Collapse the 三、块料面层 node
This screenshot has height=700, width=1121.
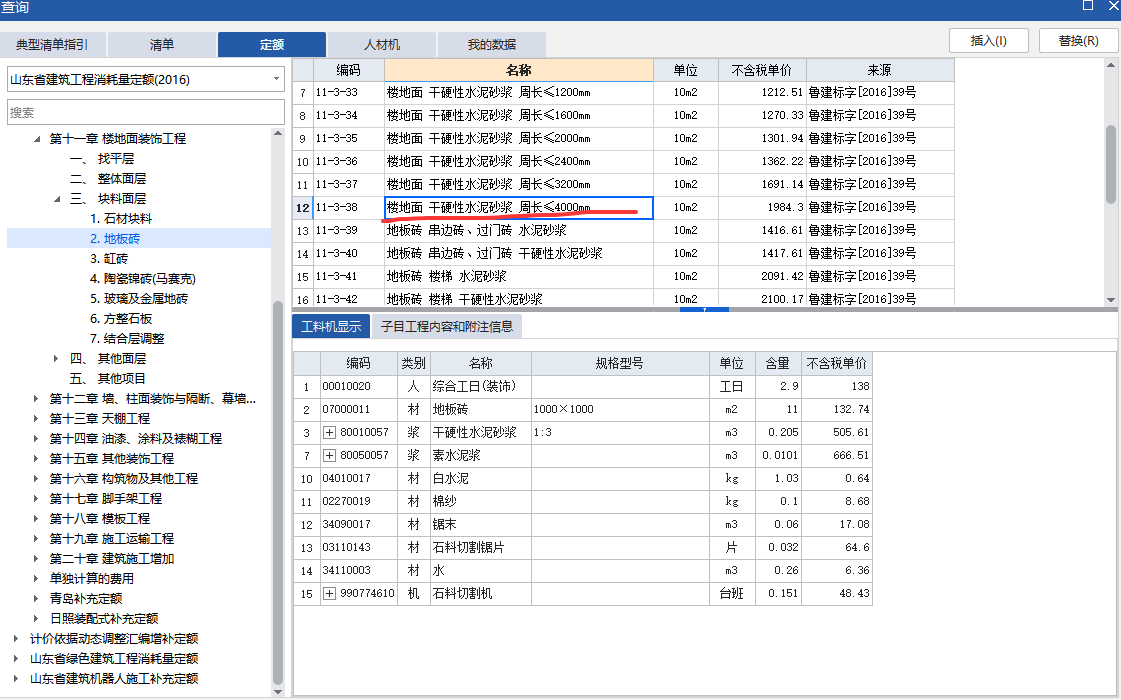tap(57, 199)
